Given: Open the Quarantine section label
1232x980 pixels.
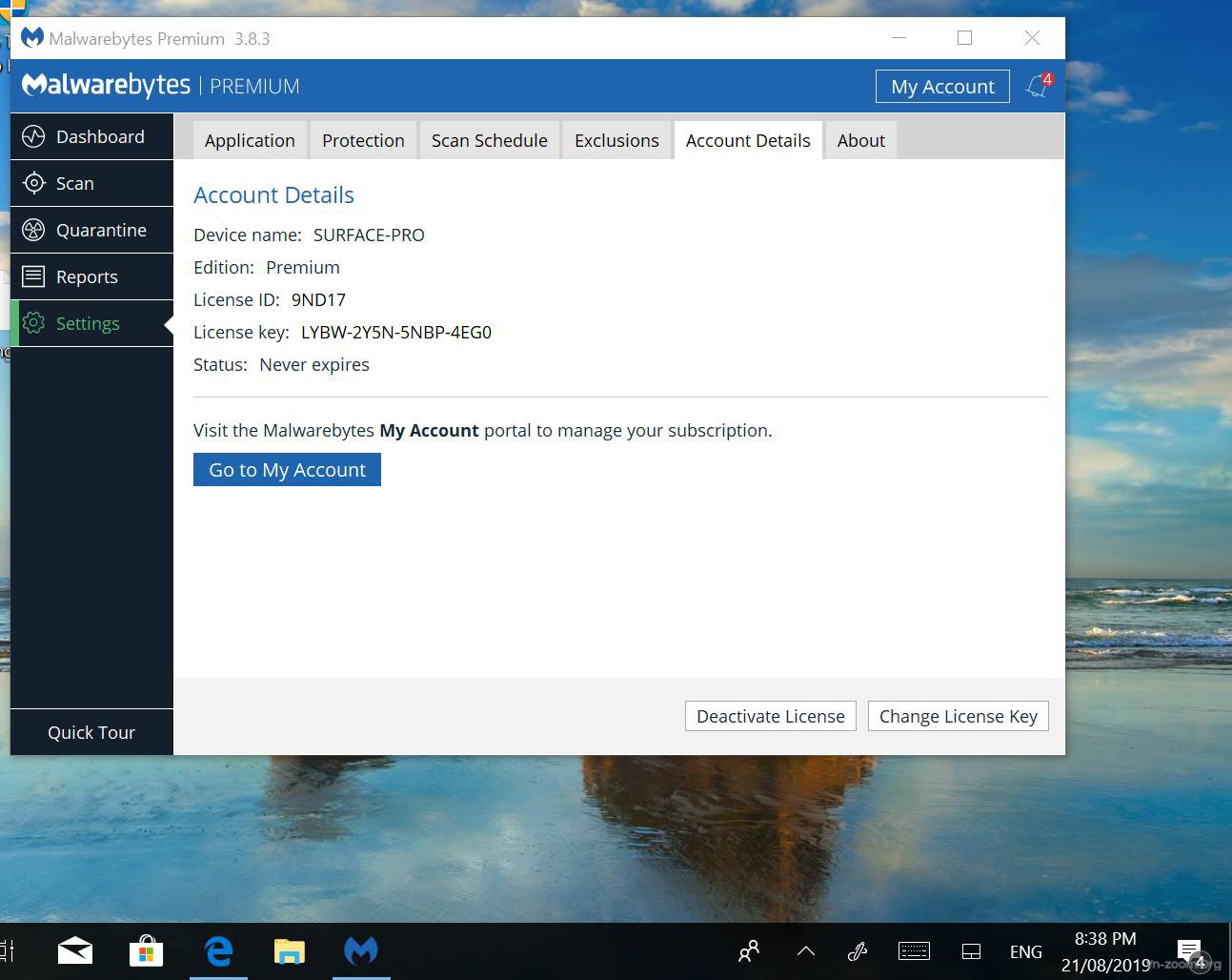Looking at the screenshot, I should pos(101,230).
